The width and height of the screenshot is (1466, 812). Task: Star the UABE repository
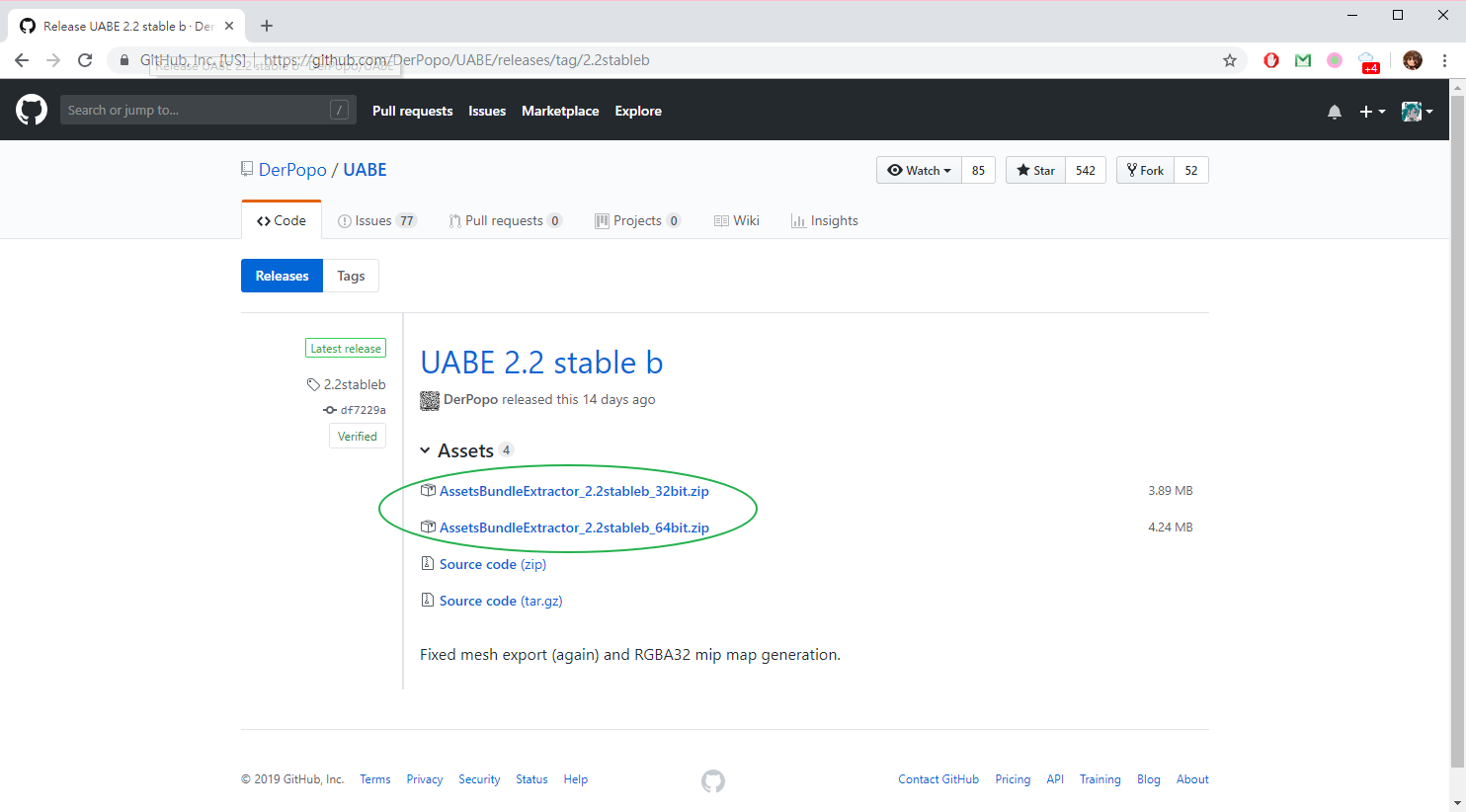pos(1035,170)
